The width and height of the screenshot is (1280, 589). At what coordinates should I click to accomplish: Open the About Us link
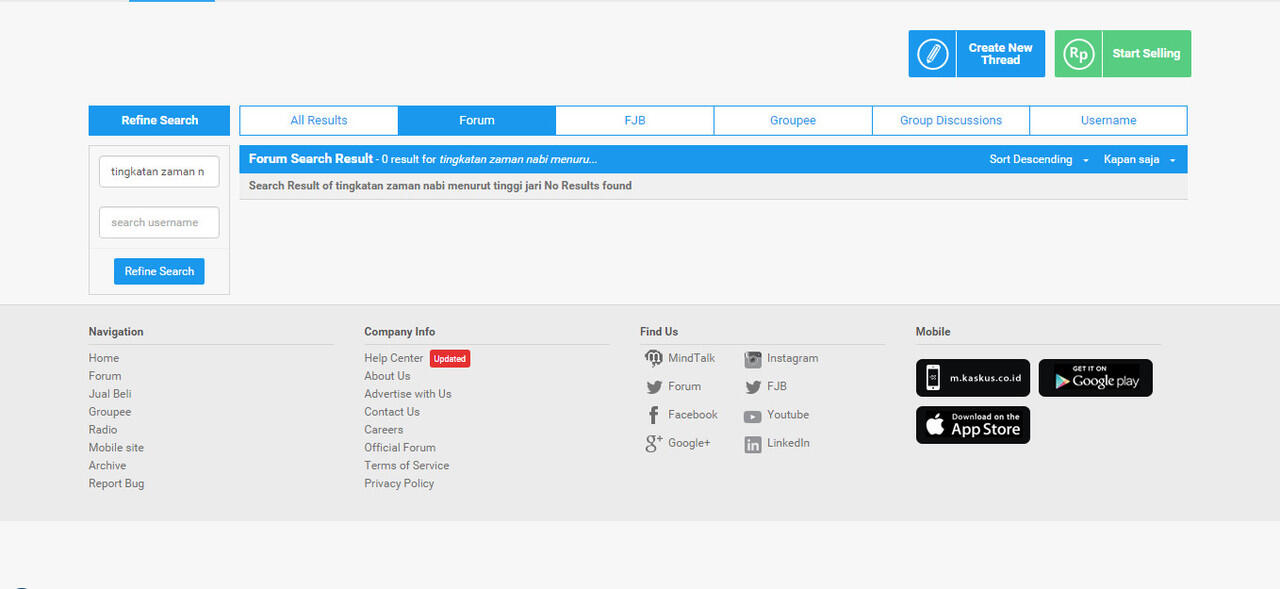[387, 376]
